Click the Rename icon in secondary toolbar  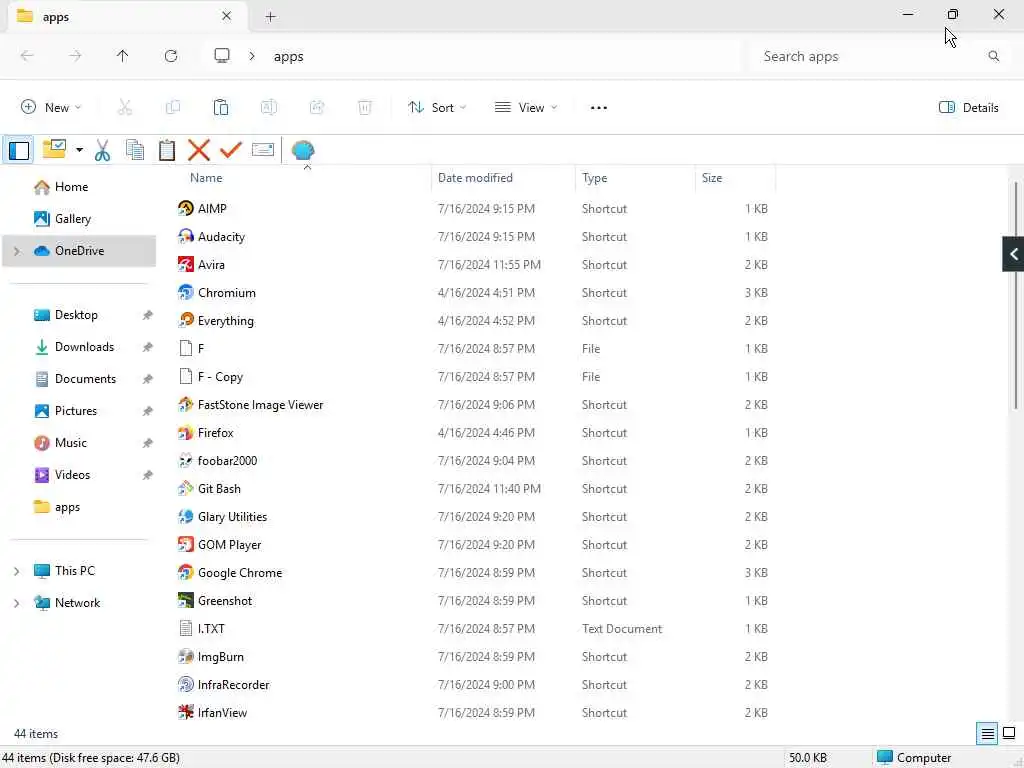[263, 150]
